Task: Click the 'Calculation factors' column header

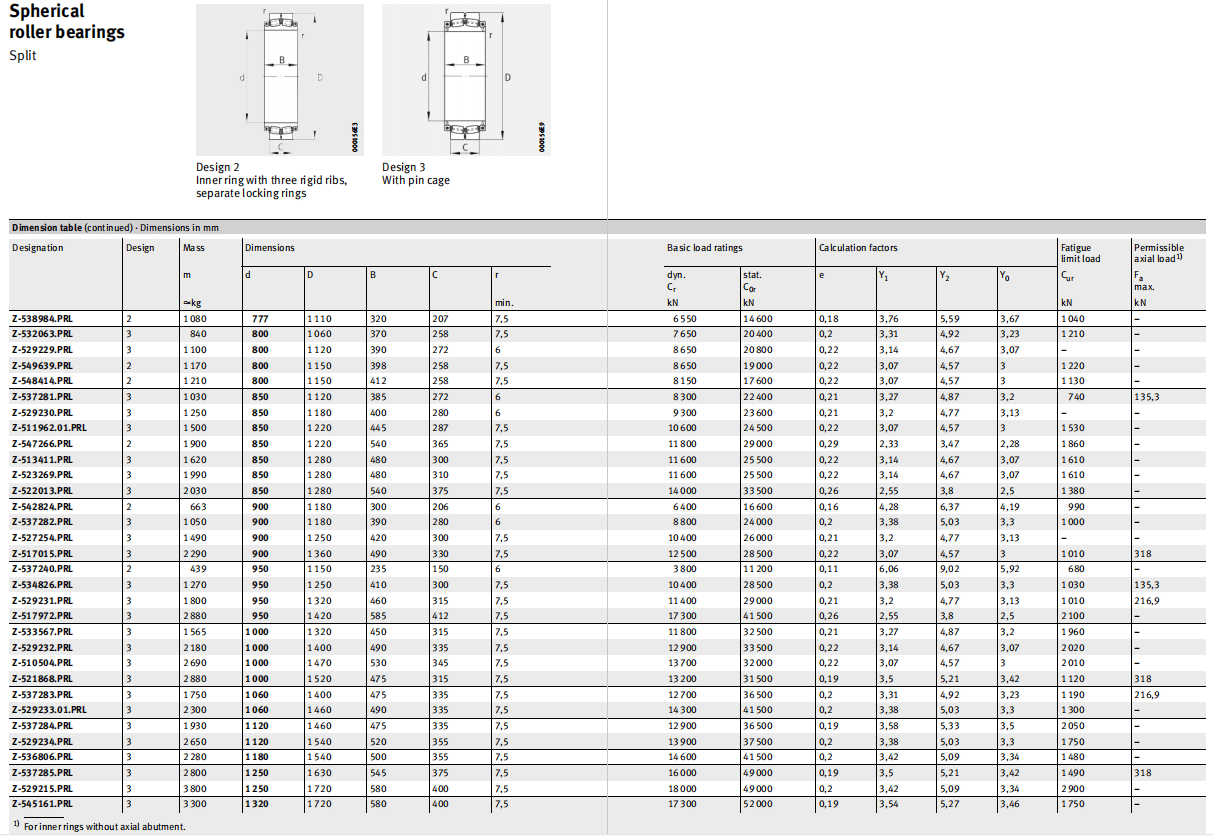Action: coord(858,248)
